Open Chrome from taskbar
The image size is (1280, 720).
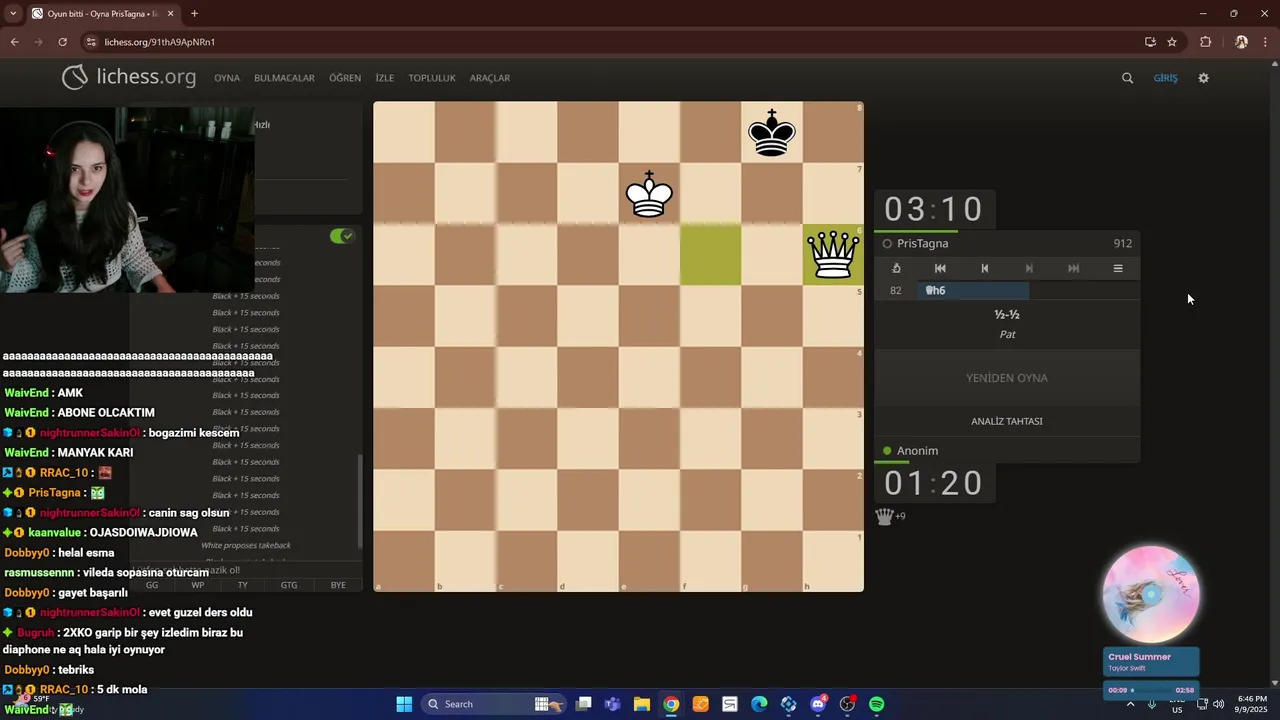pos(671,704)
